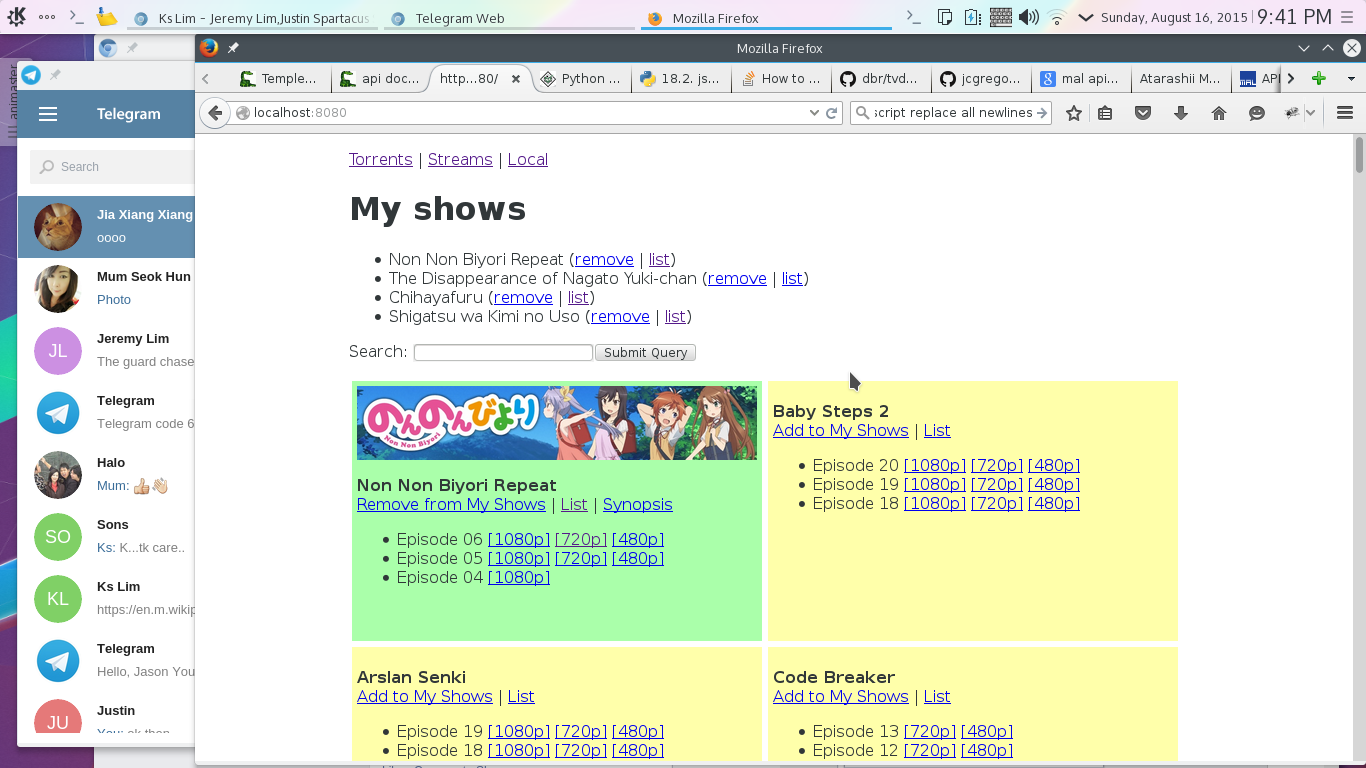Launch terminal from the panel's left side
The width and height of the screenshot is (1366, 768).
[x=76, y=17]
